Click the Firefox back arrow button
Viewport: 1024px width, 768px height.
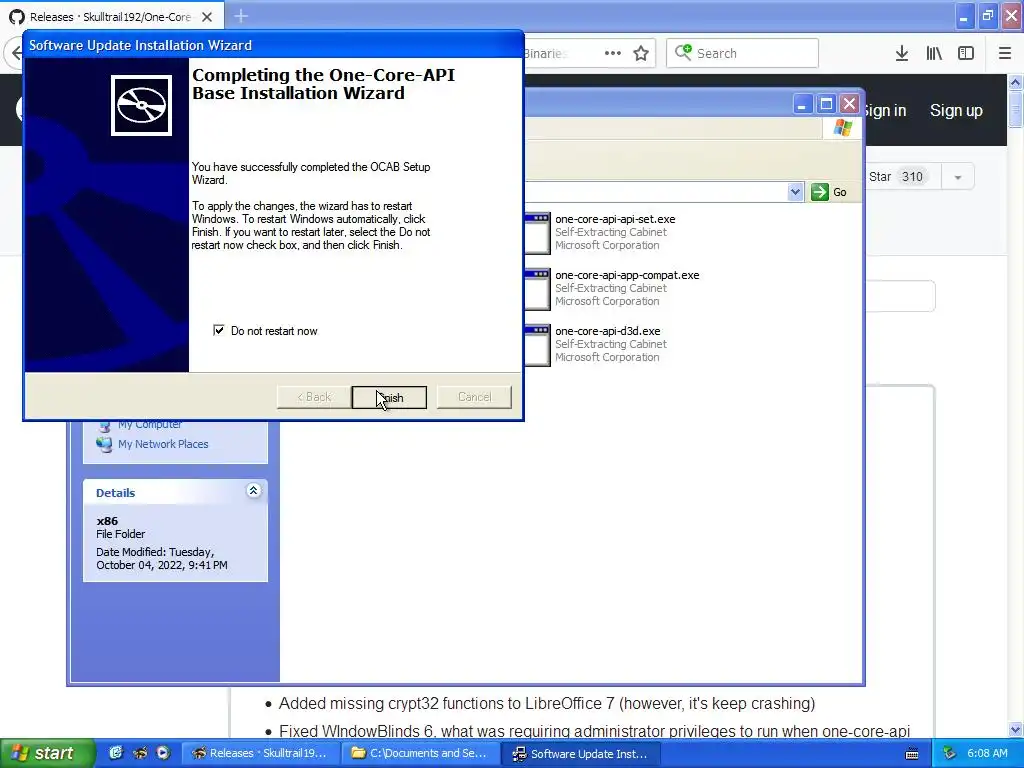pyautogui.click(x=14, y=54)
